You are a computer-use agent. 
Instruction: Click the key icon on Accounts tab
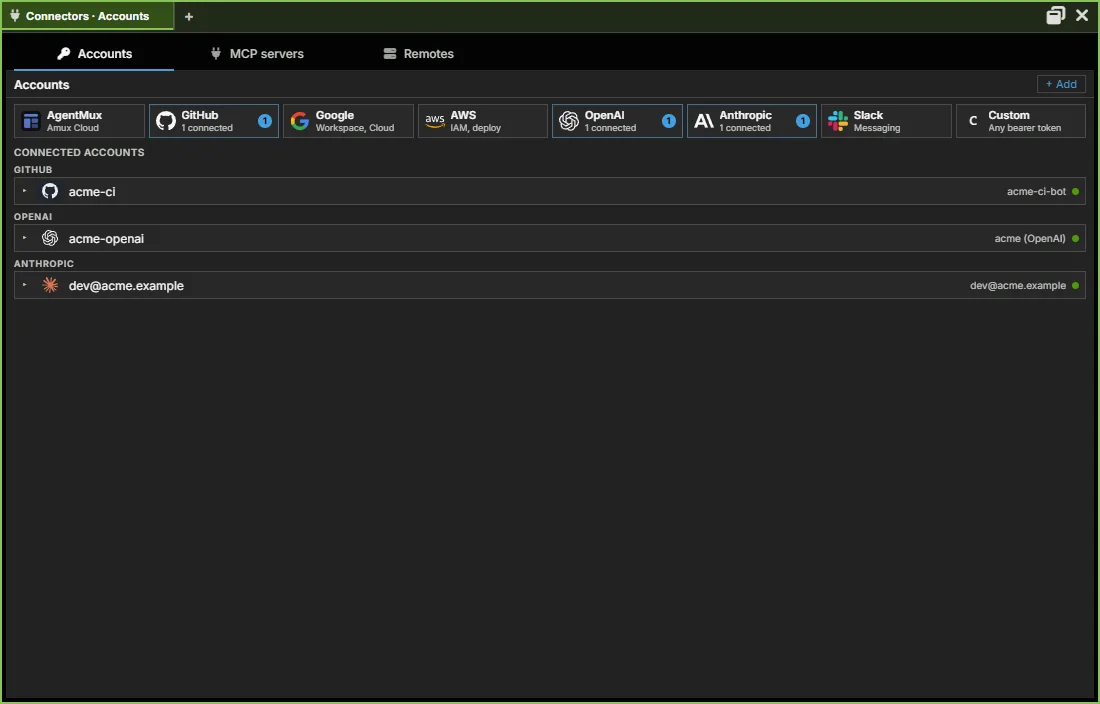pos(64,53)
